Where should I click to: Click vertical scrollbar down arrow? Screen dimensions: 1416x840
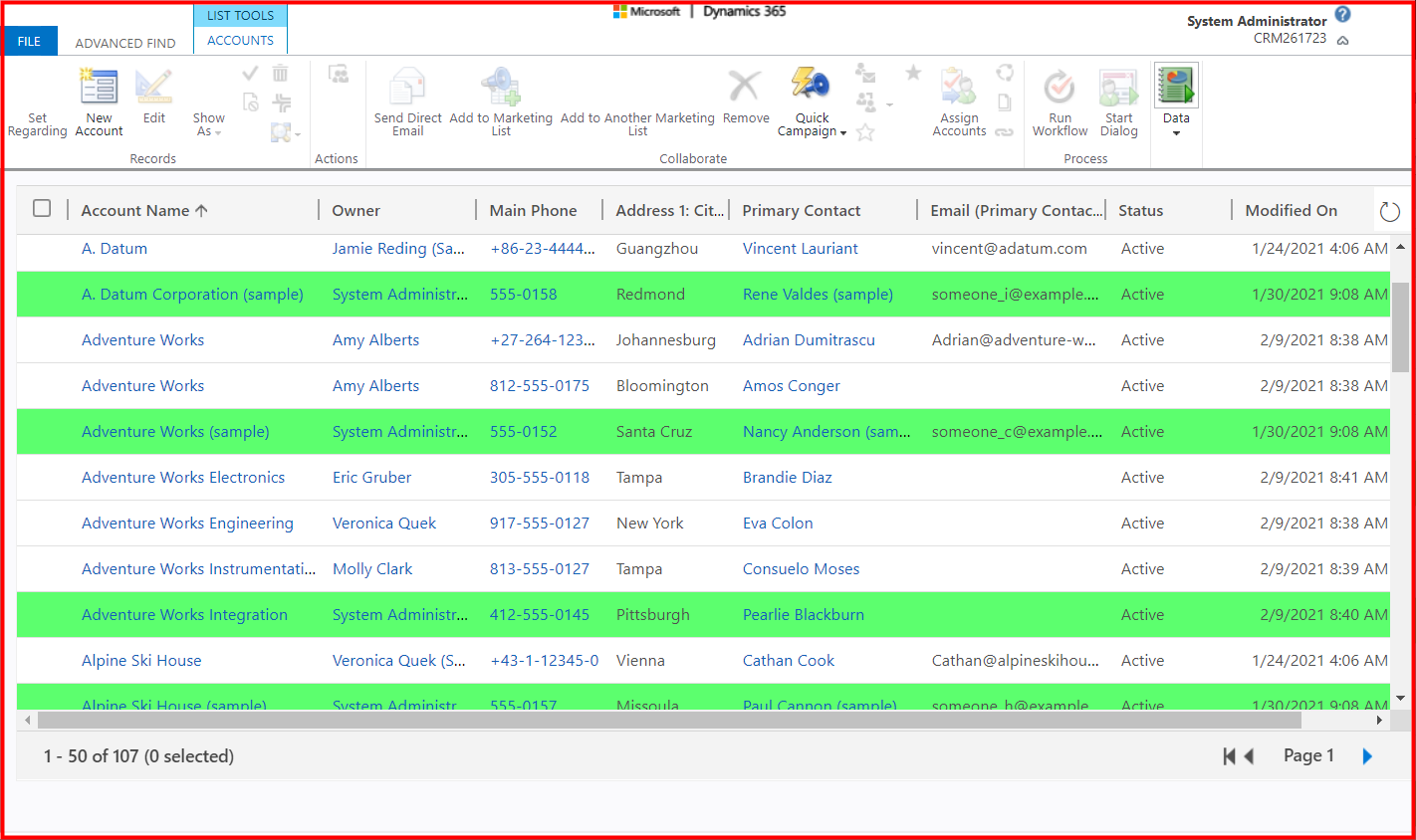(1400, 699)
